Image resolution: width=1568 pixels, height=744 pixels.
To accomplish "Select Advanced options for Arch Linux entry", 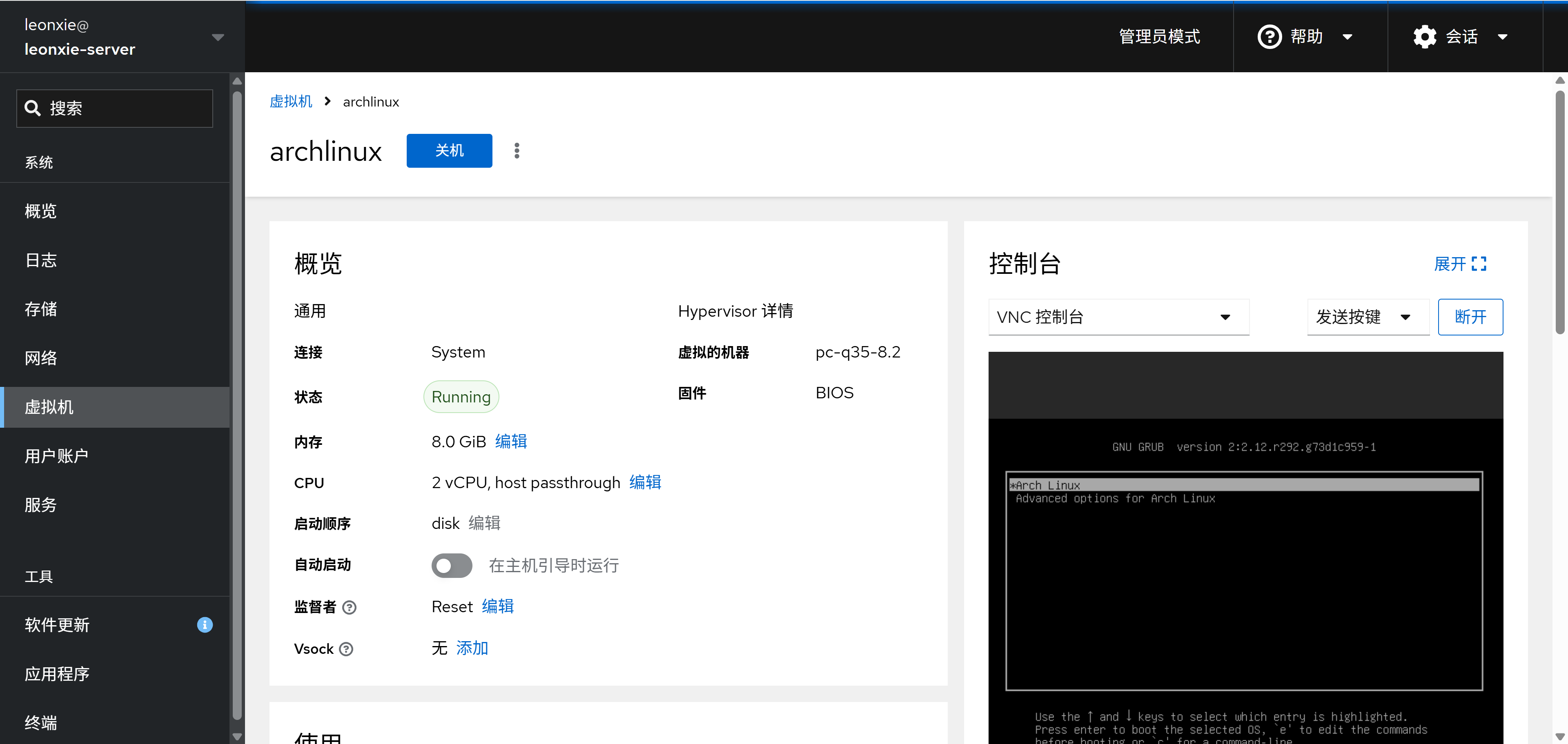I will coord(1115,498).
